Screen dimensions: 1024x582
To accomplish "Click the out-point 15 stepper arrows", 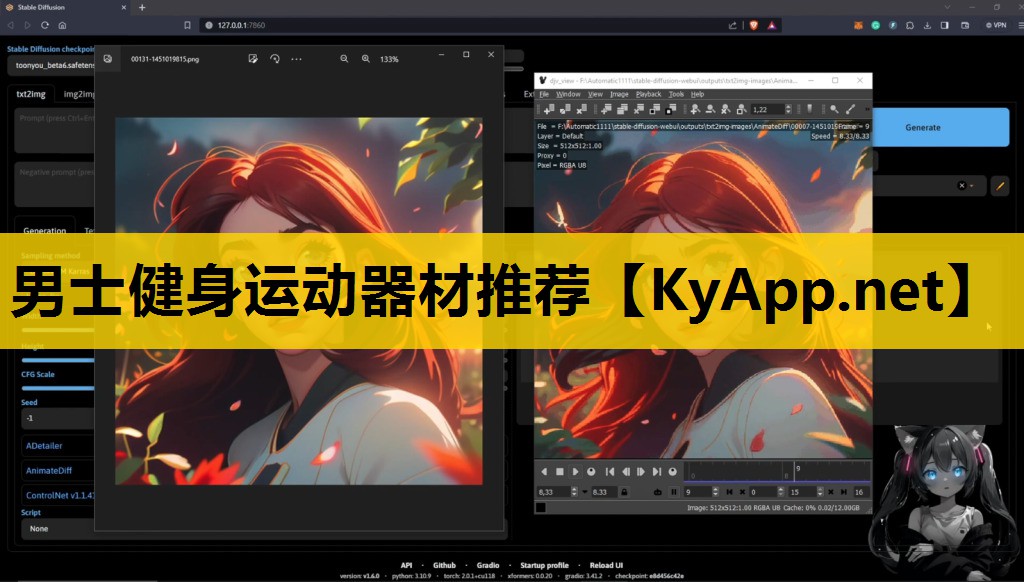I will coord(820,492).
